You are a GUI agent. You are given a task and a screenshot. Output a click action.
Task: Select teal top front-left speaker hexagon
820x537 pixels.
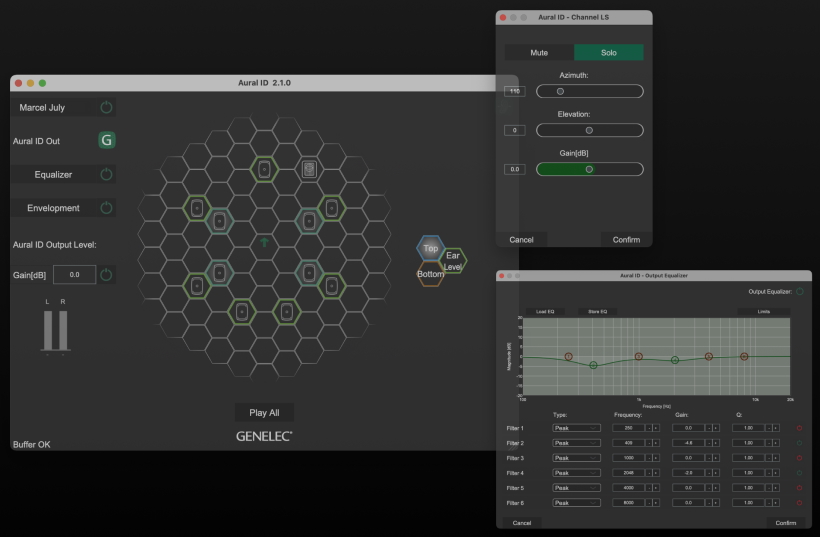219,221
